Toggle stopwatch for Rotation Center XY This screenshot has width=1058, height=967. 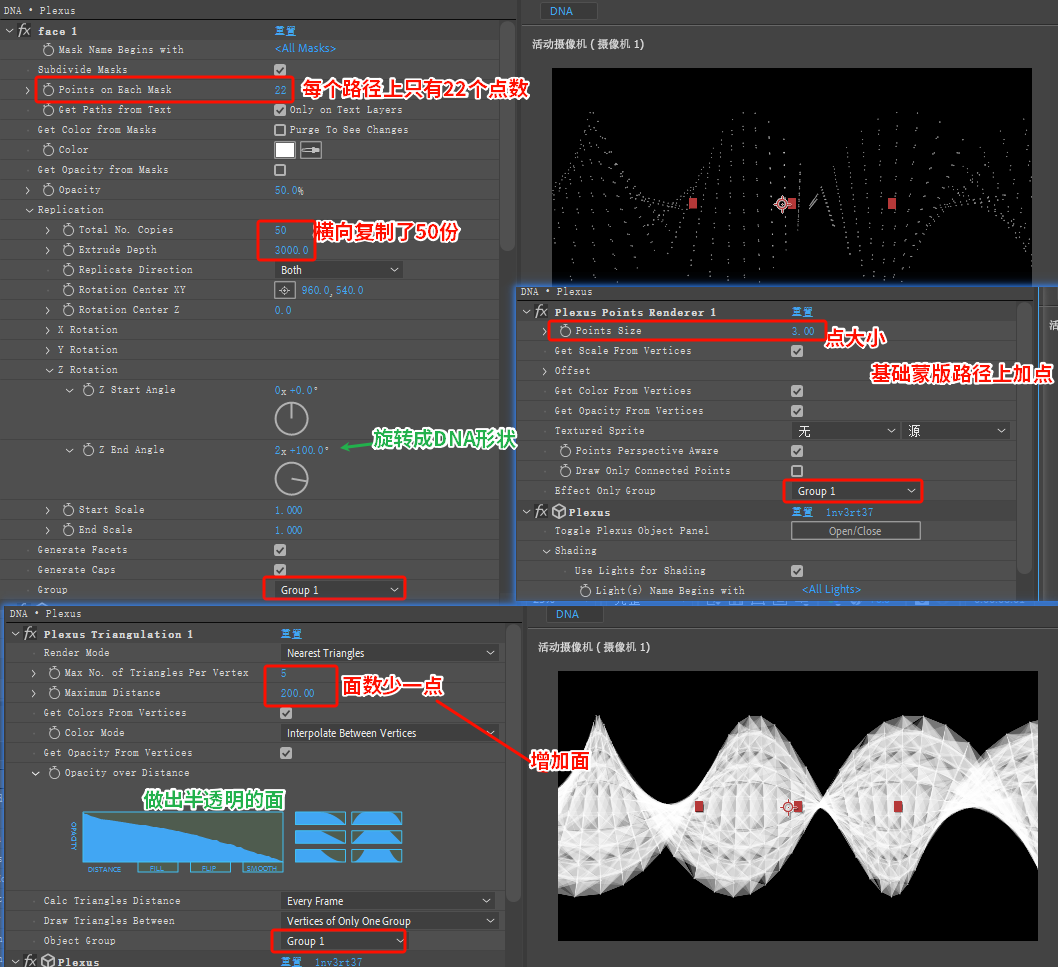[x=69, y=290]
